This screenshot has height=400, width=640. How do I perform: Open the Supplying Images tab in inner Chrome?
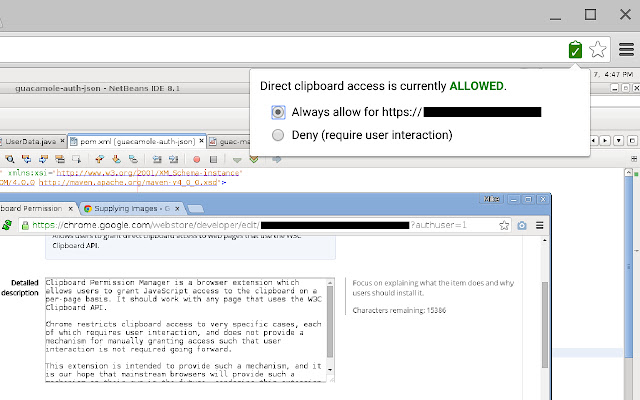[x=132, y=209]
